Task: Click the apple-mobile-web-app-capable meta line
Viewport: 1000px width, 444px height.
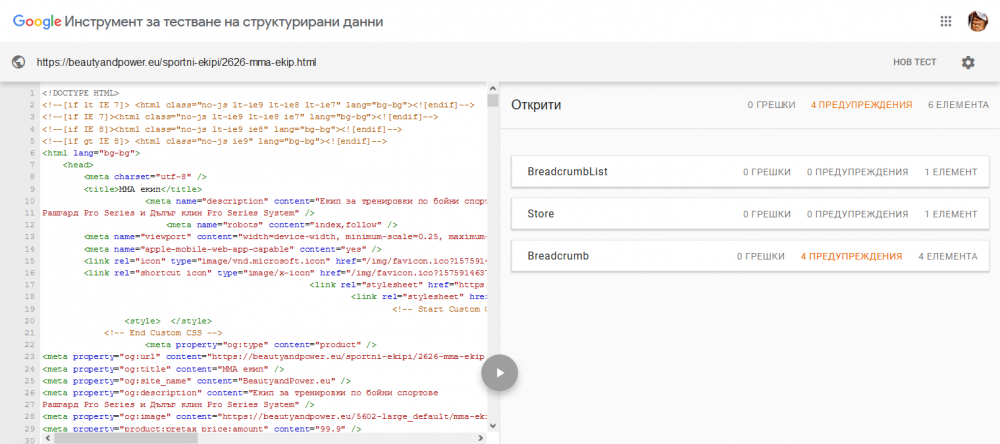Action: click(x=232, y=249)
